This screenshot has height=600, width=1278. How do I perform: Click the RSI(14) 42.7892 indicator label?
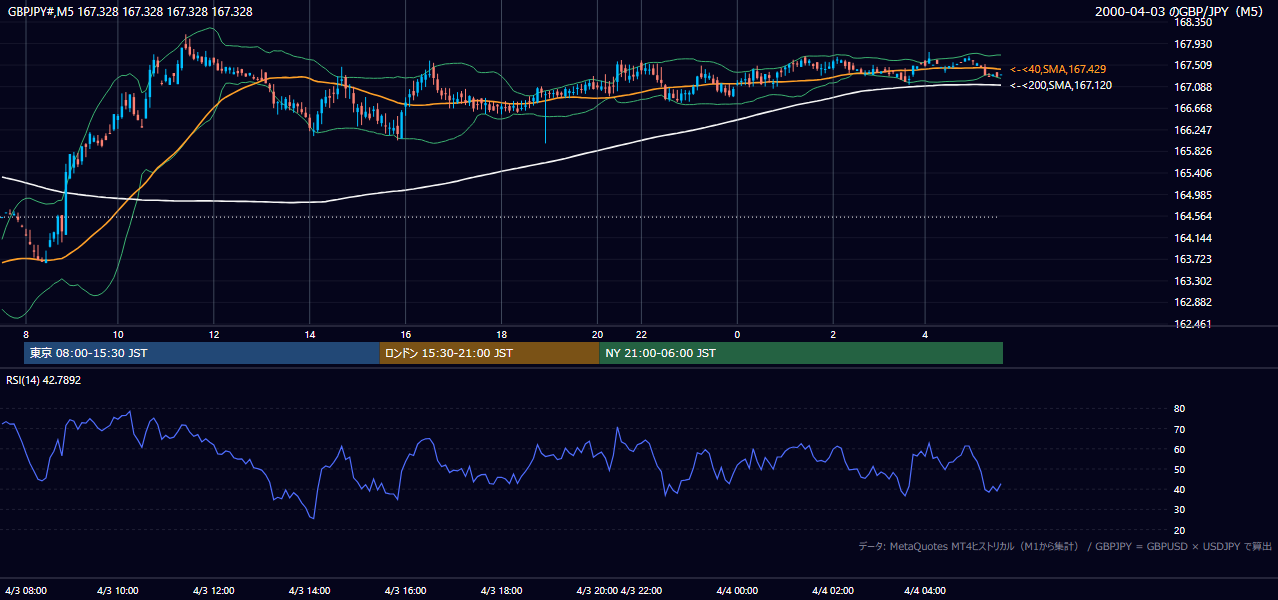(44, 380)
